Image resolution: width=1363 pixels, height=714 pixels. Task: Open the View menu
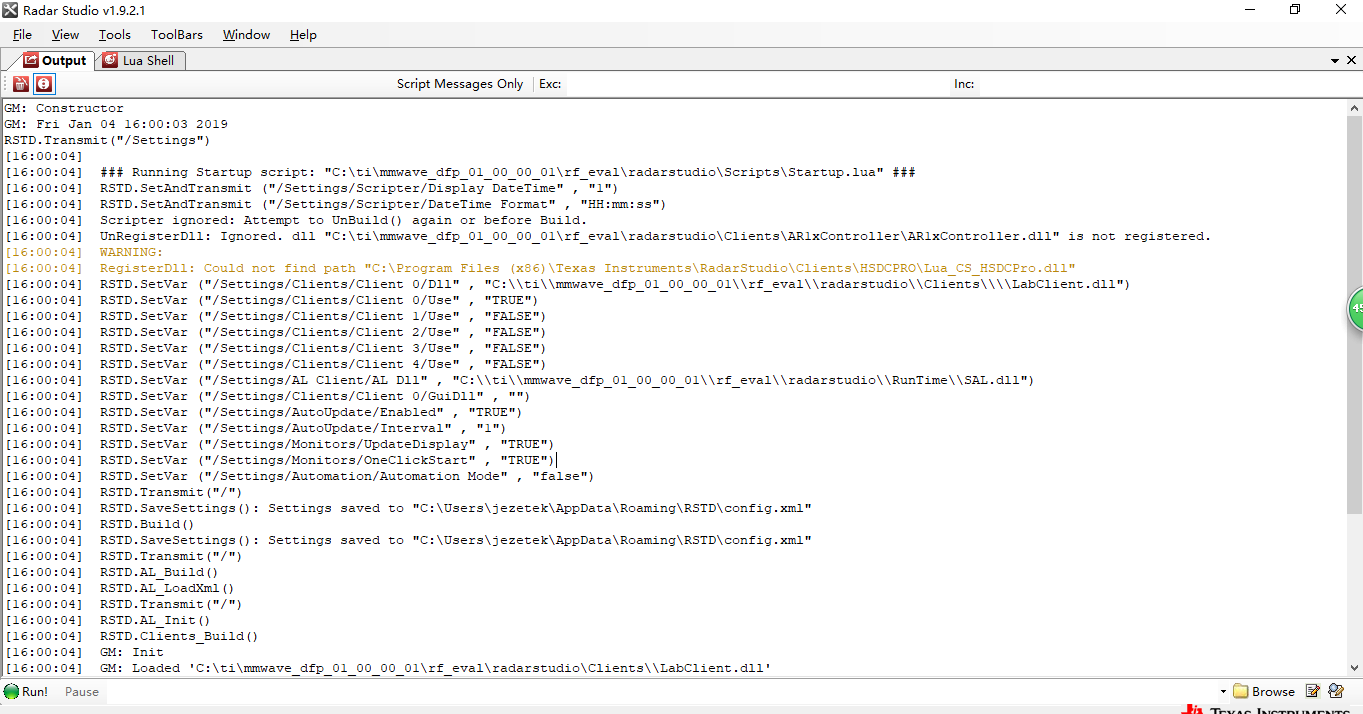pyautogui.click(x=65, y=34)
